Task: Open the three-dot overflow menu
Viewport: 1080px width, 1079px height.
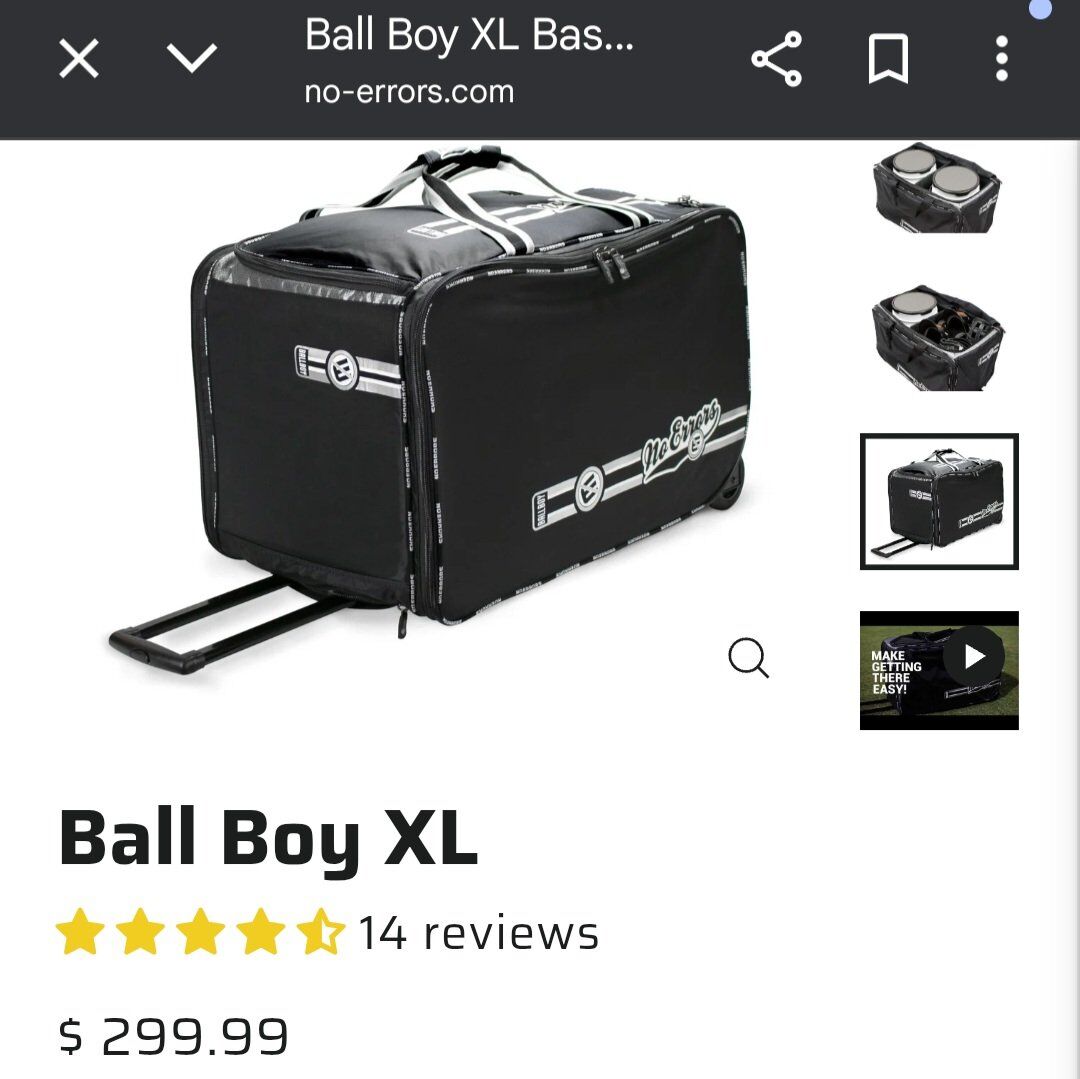Action: (1001, 59)
